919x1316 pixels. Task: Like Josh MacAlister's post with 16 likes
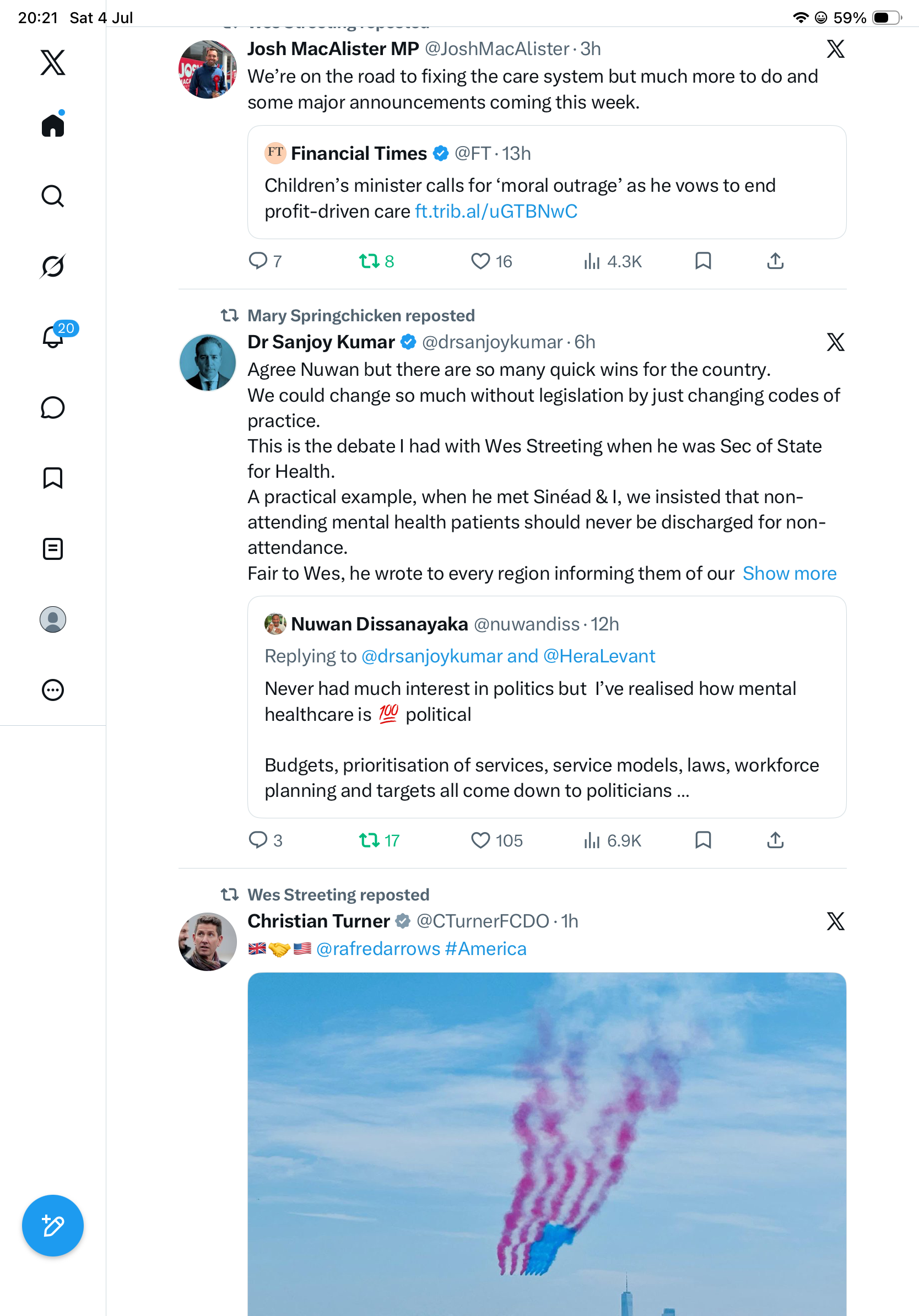coord(491,261)
